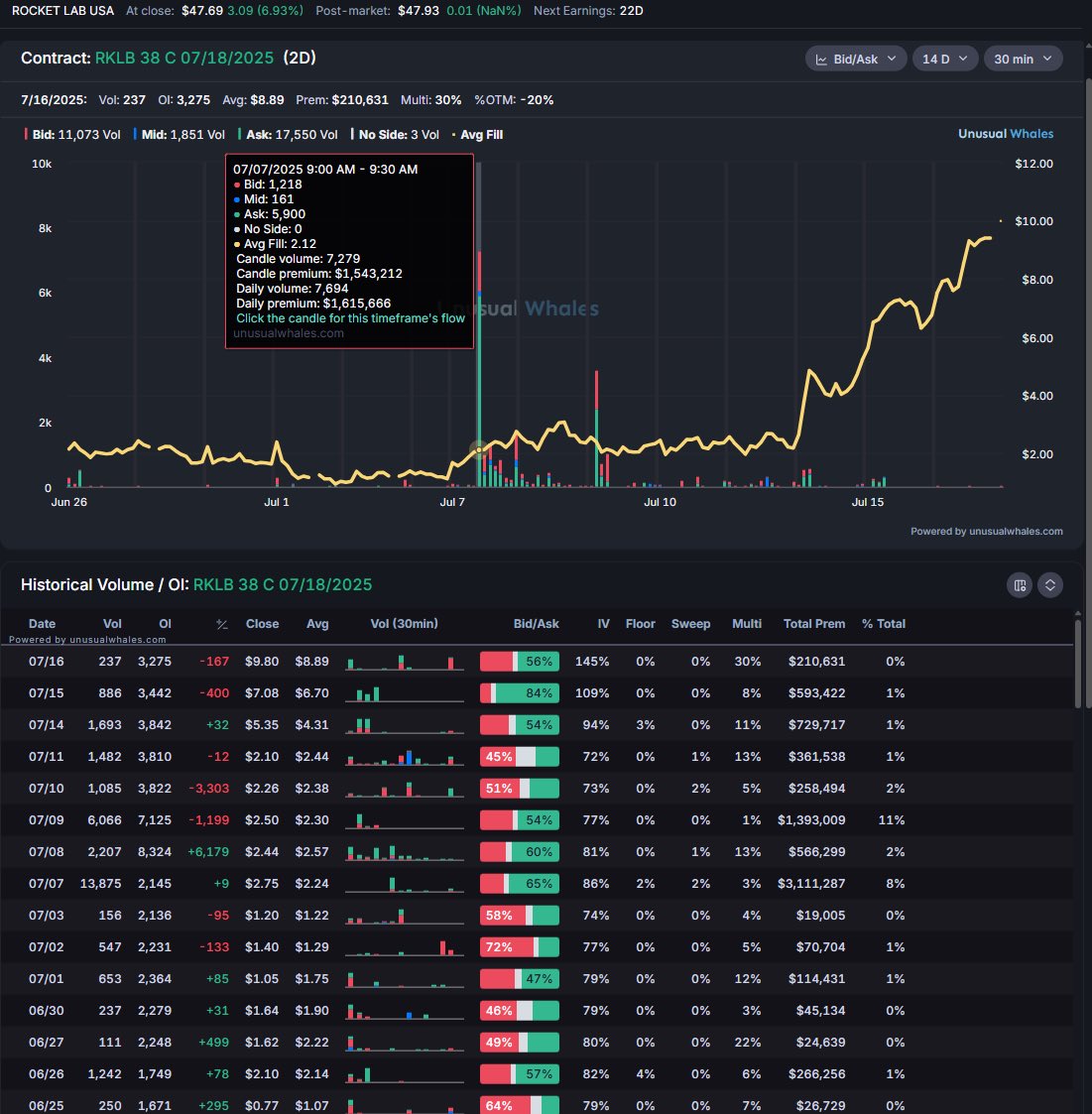Sort table by the Multi column
Image resolution: width=1092 pixels, height=1114 pixels.
pyautogui.click(x=747, y=624)
